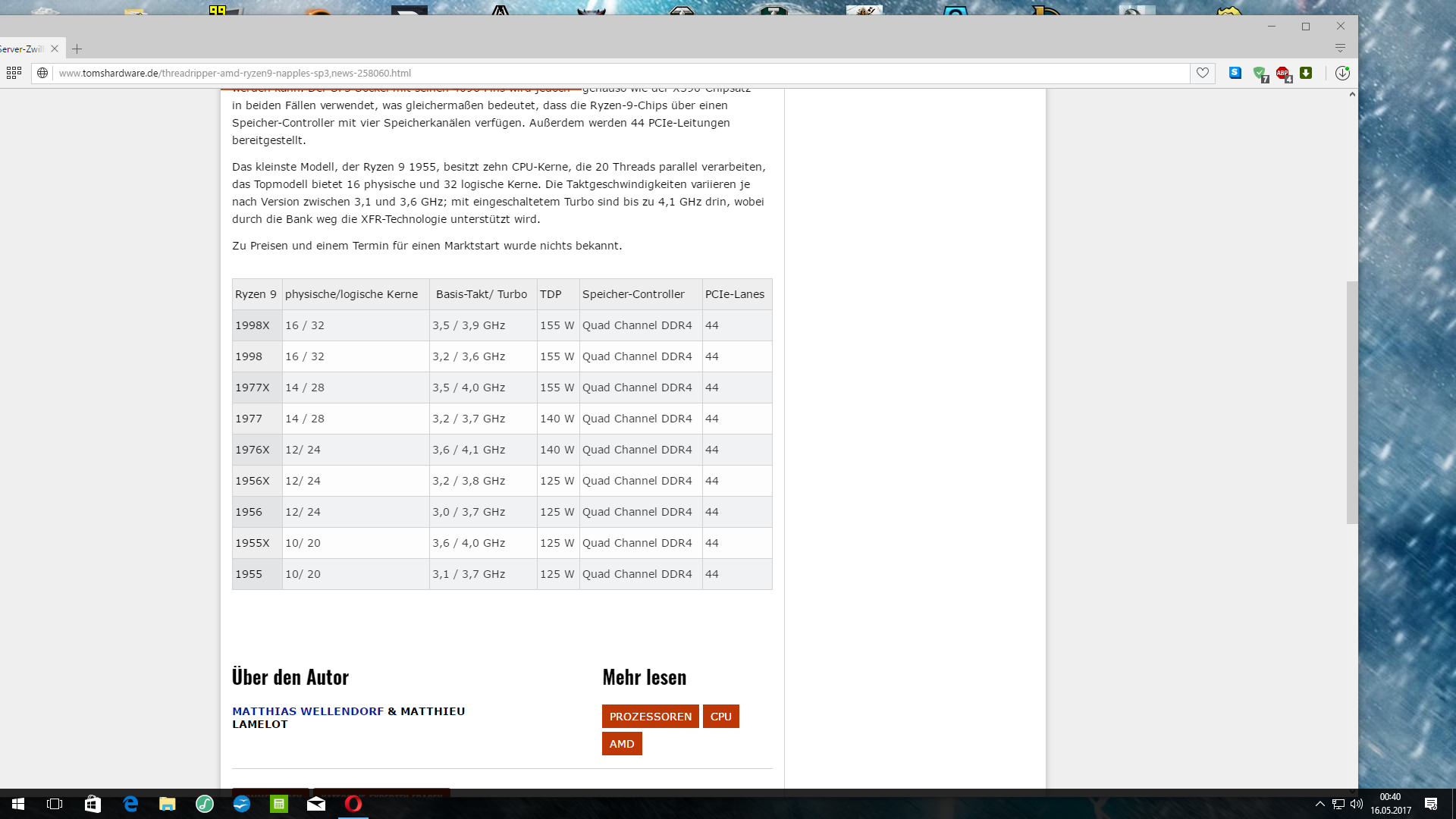Open Microsoft Edge from the taskbar
Viewport: 1456px width, 819px height.
(130, 804)
